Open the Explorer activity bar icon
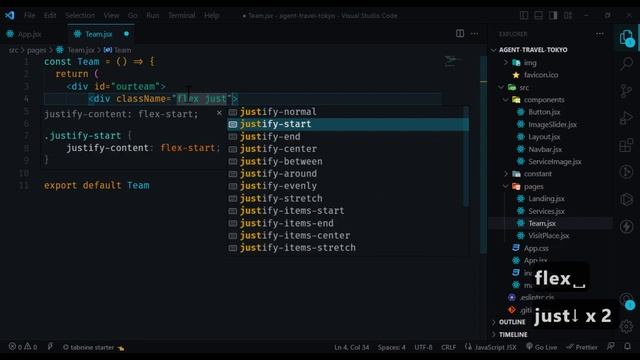640x360 pixels. [626, 38]
